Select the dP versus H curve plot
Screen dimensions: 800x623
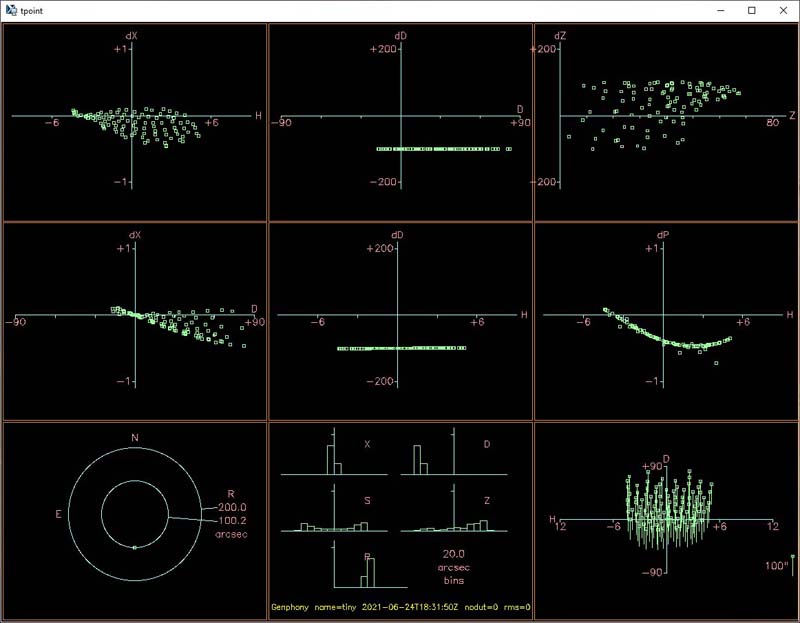pyautogui.click(x=666, y=320)
